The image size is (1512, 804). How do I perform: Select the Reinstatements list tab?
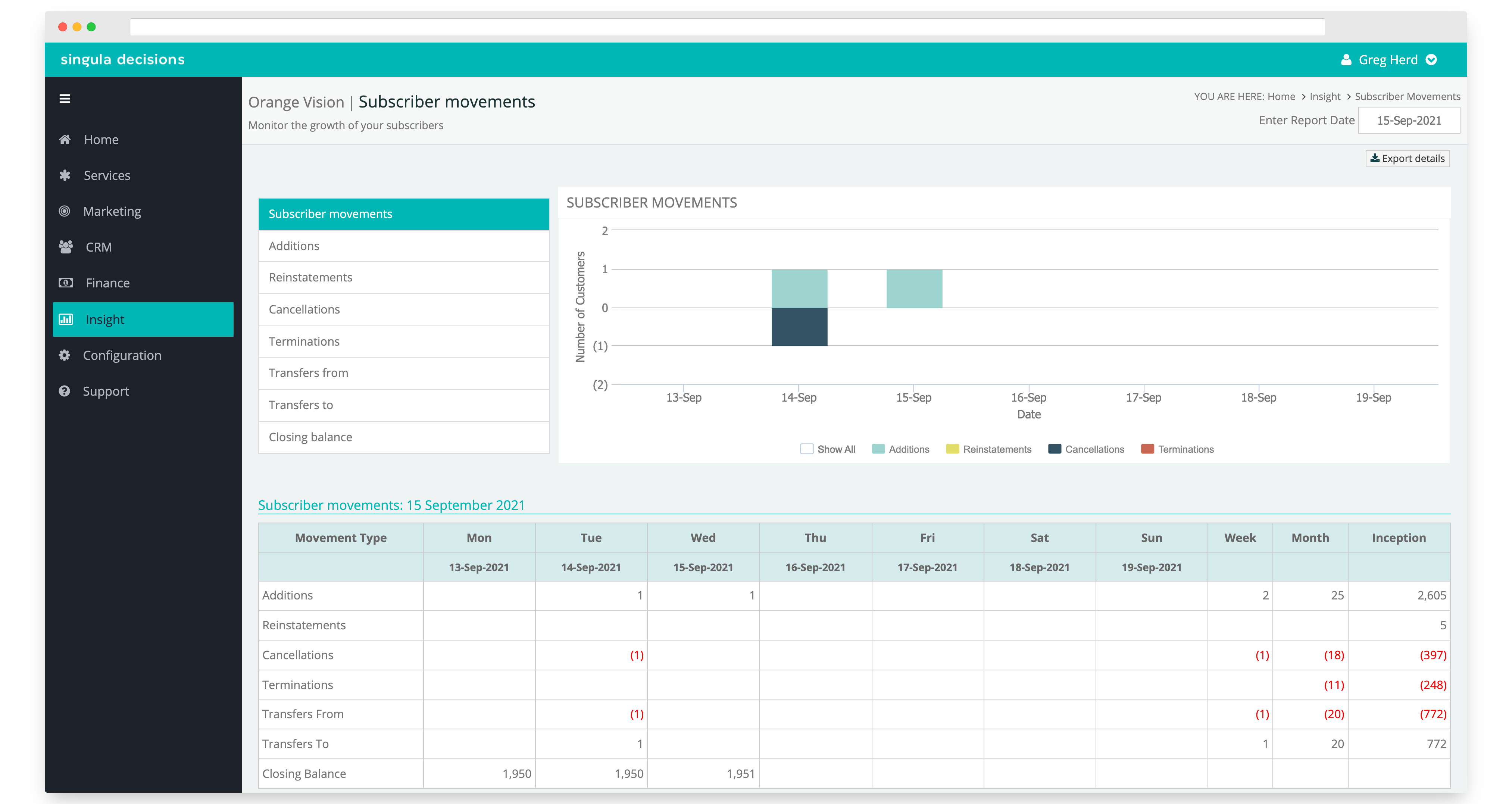[x=404, y=277]
